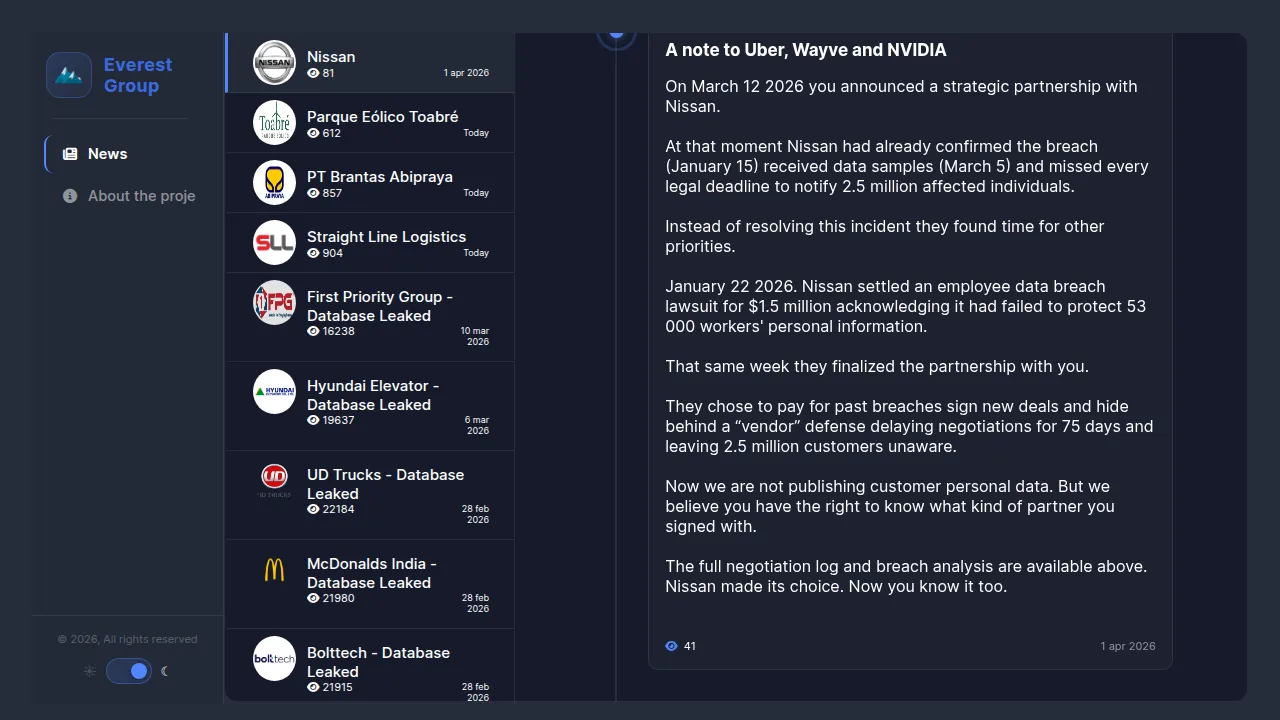The image size is (1280, 720).
Task: Open the About the project menu item
Action: (x=141, y=196)
